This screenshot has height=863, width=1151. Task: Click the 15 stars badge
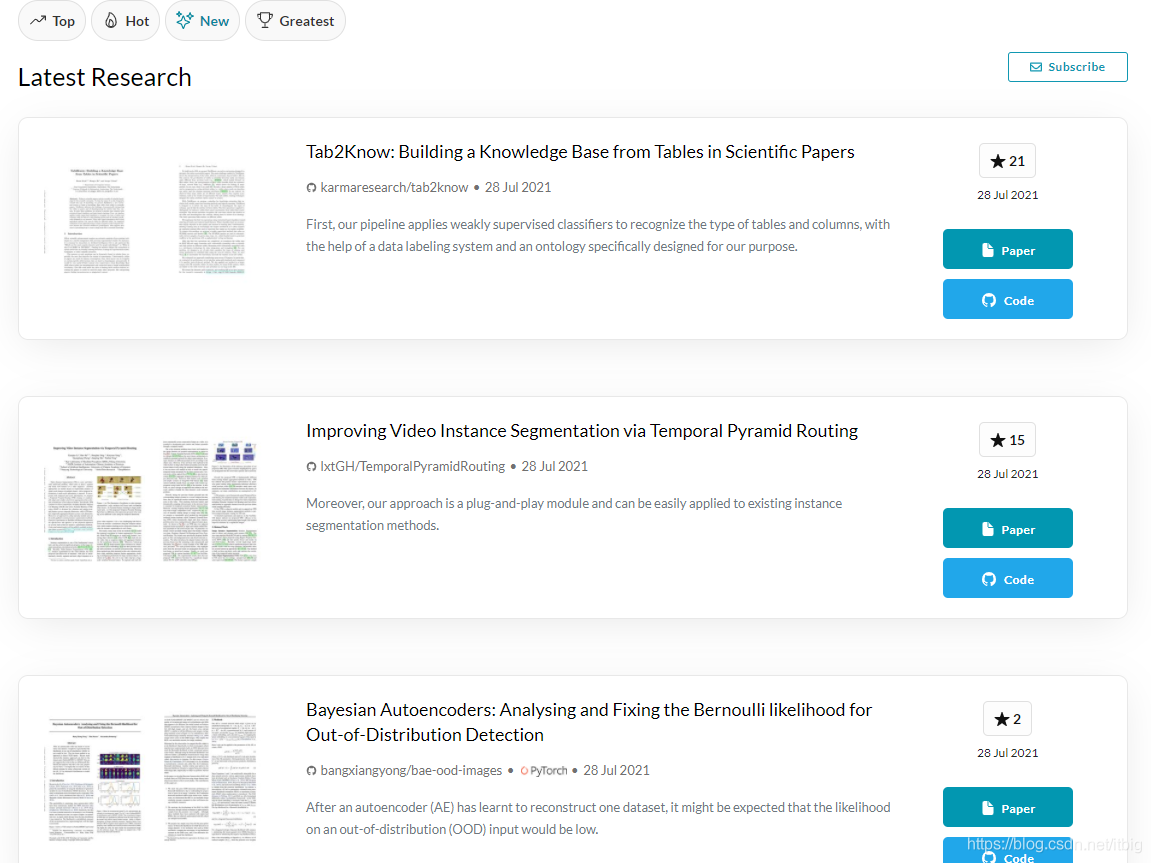(x=1007, y=440)
